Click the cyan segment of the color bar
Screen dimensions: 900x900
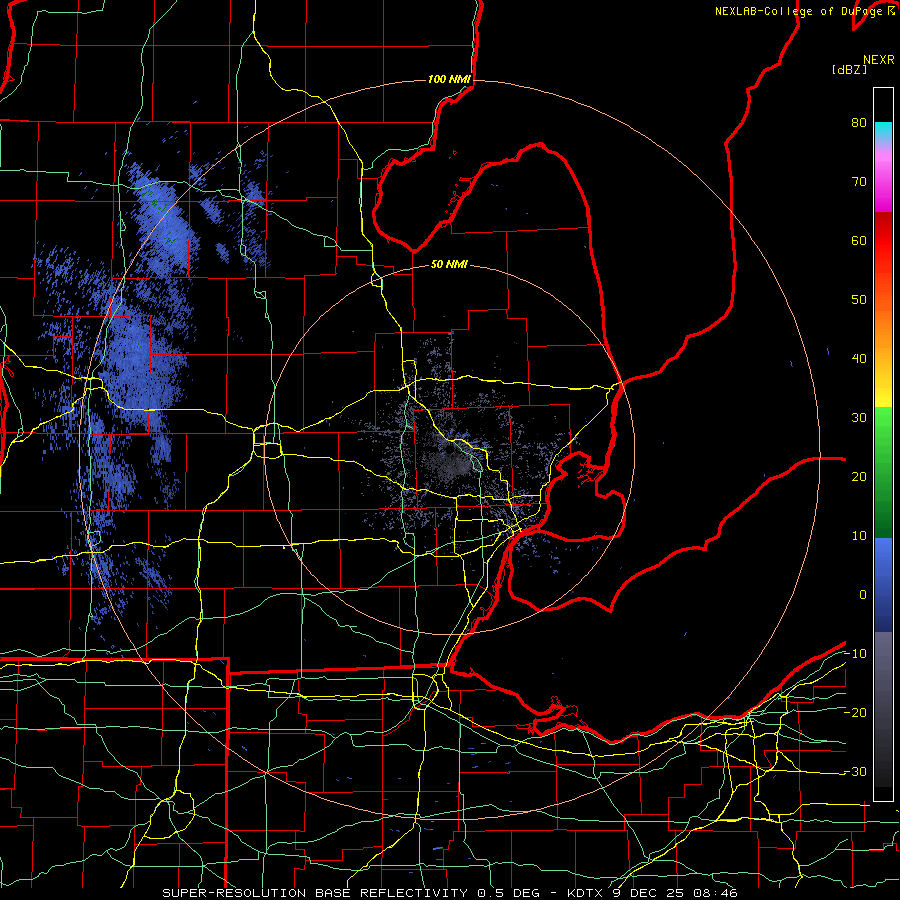[x=883, y=131]
